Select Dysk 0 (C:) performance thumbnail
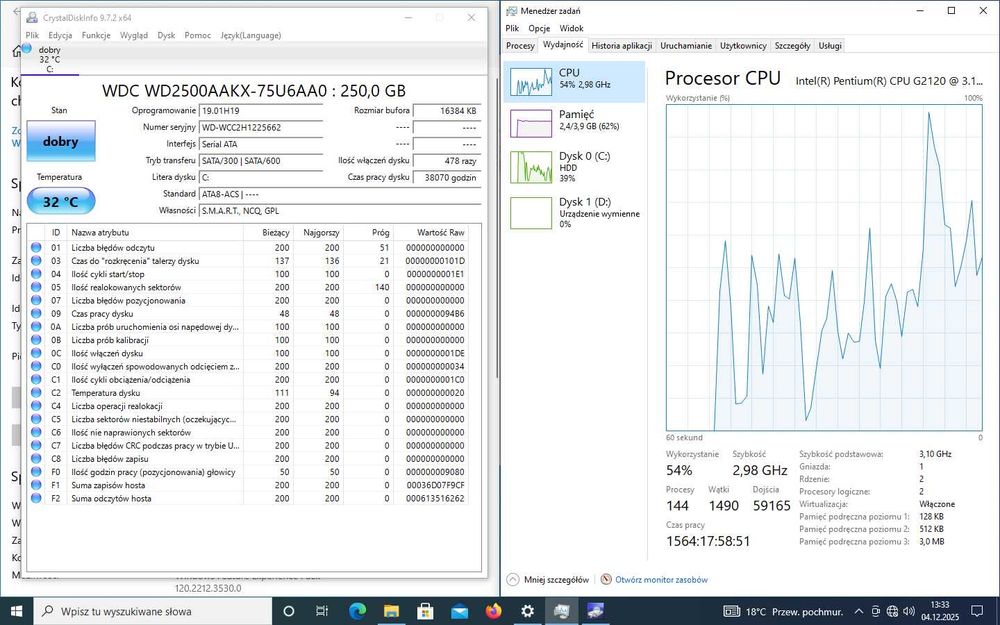1000x625 pixels. click(531, 167)
